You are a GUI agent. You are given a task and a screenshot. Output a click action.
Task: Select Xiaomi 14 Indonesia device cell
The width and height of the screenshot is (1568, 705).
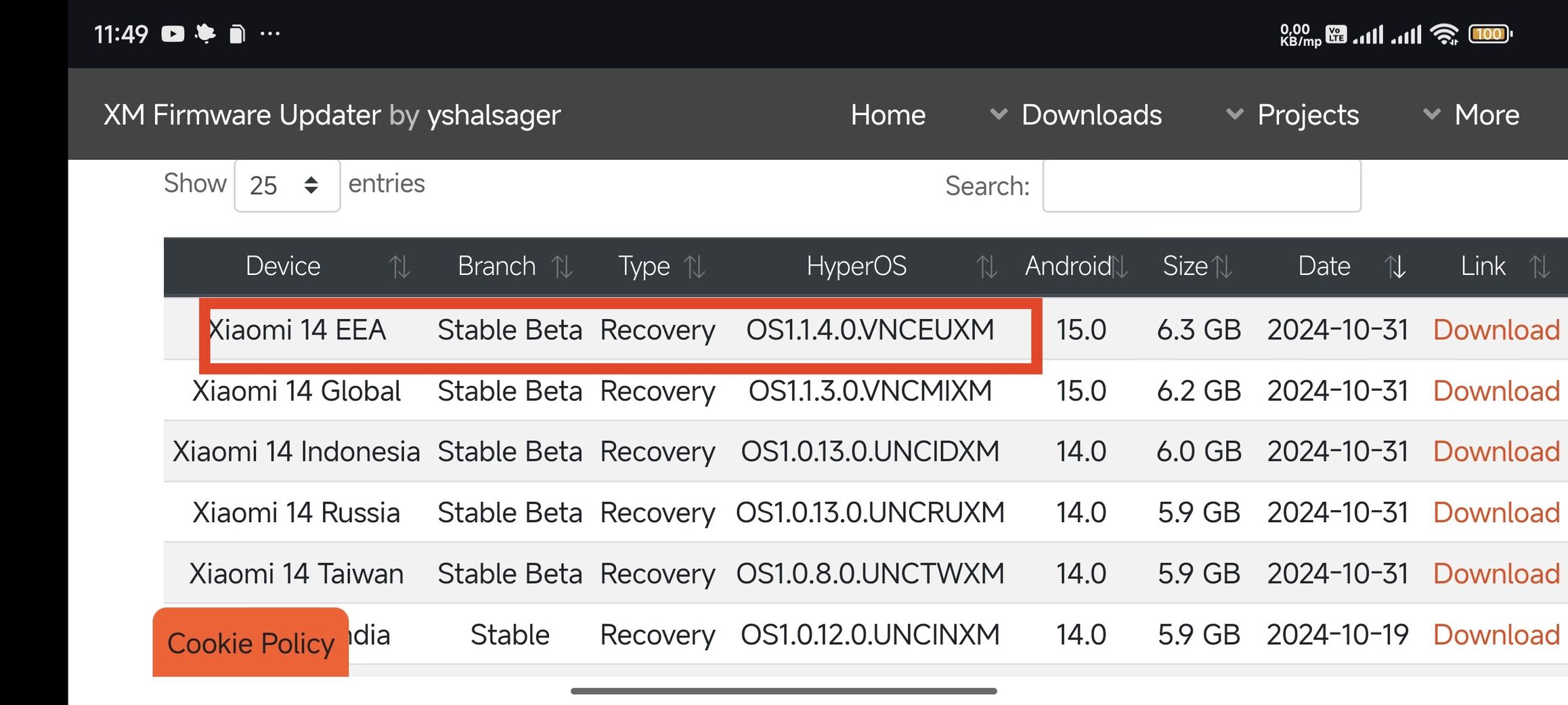297,451
